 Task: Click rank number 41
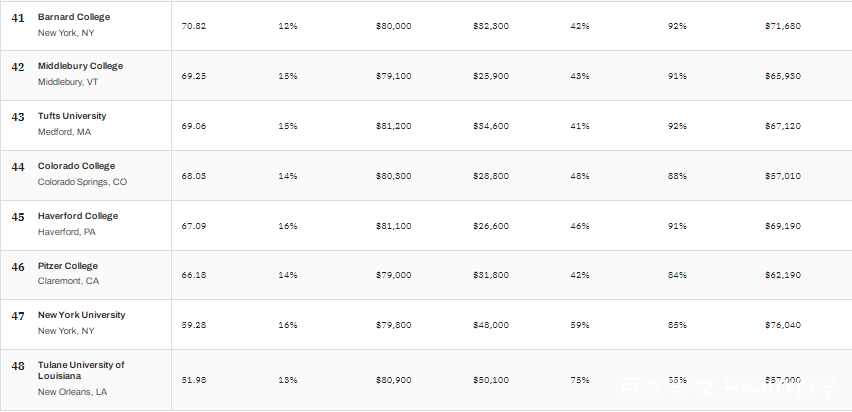point(18,18)
